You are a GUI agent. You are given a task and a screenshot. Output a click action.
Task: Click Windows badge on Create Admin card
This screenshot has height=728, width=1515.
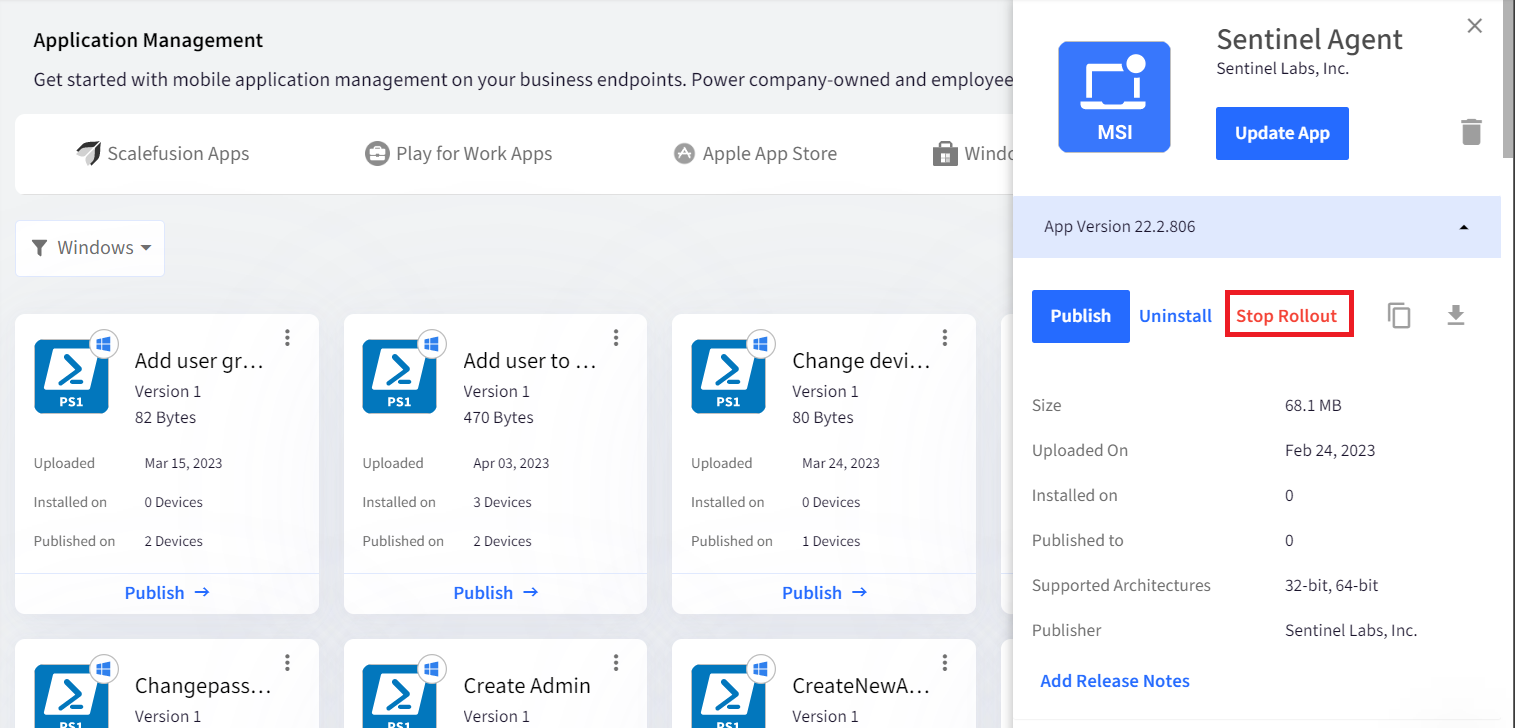pos(432,668)
